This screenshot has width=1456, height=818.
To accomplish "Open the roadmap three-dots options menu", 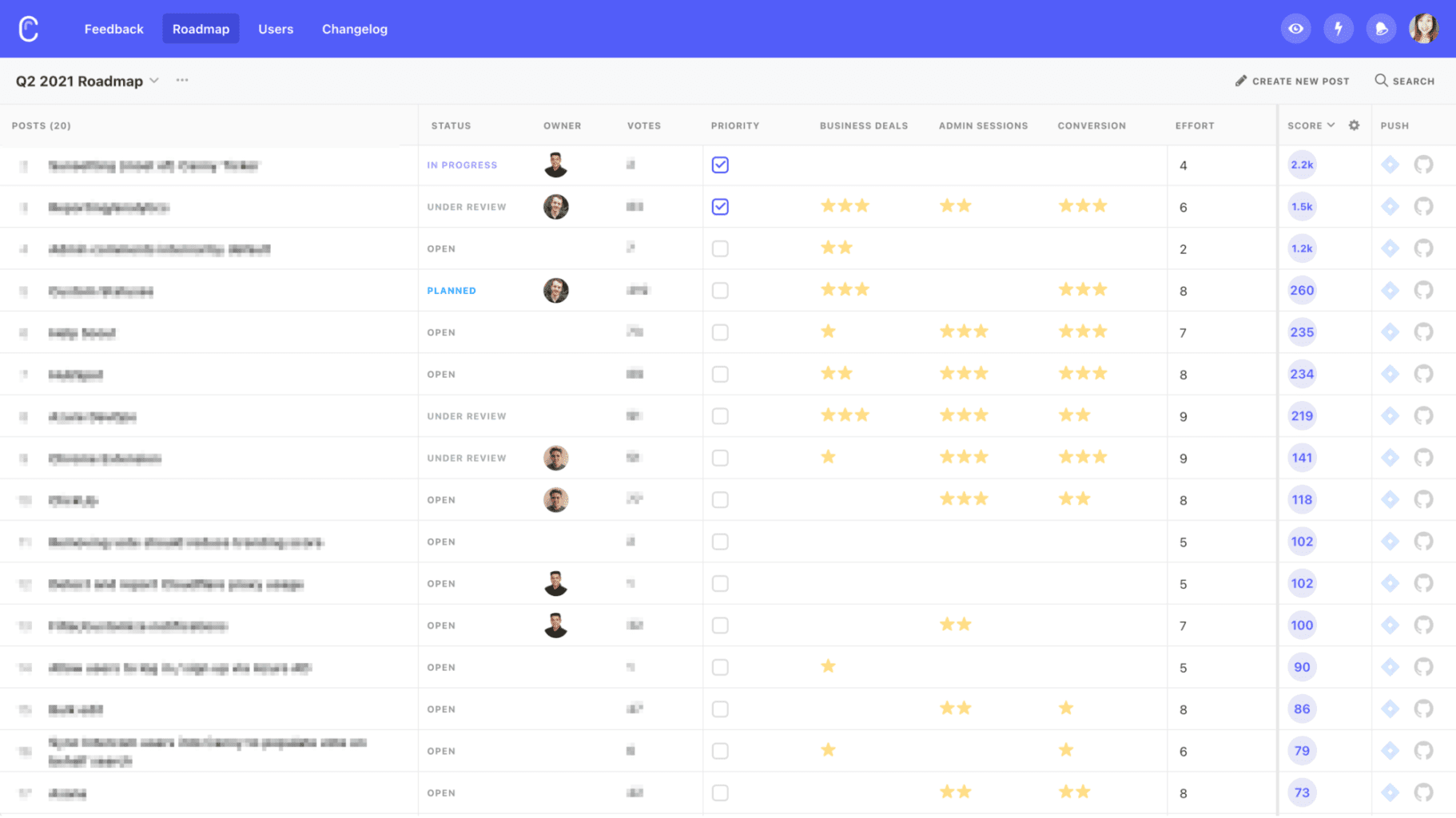I will click(182, 80).
